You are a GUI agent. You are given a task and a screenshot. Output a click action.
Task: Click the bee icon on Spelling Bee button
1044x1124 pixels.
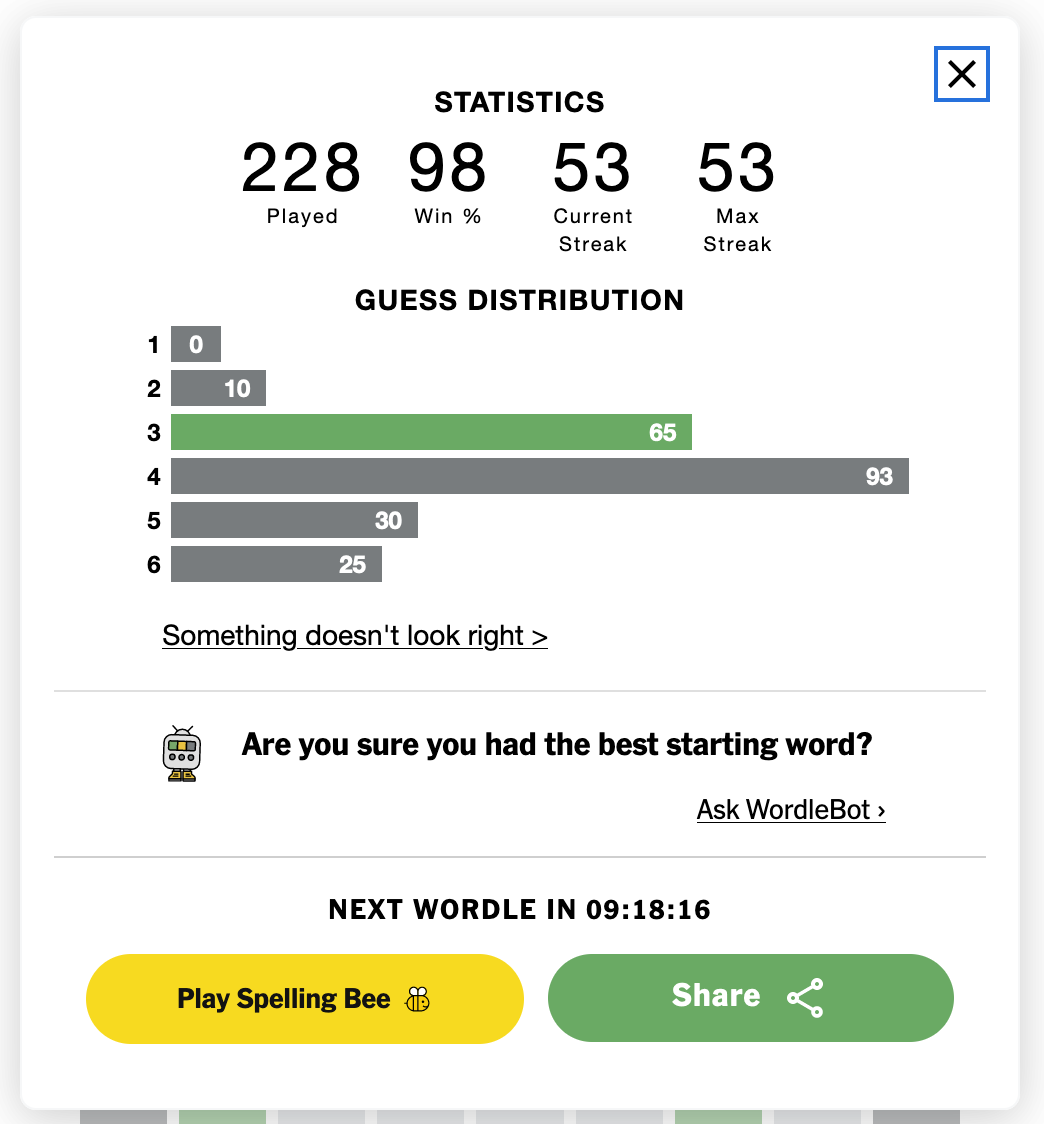(418, 999)
